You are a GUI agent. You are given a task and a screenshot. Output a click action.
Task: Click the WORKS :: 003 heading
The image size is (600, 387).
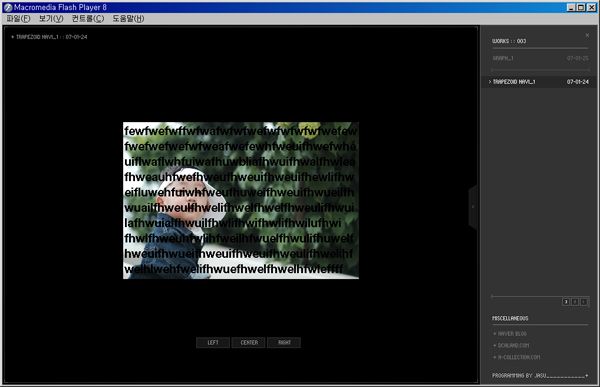[509, 41]
